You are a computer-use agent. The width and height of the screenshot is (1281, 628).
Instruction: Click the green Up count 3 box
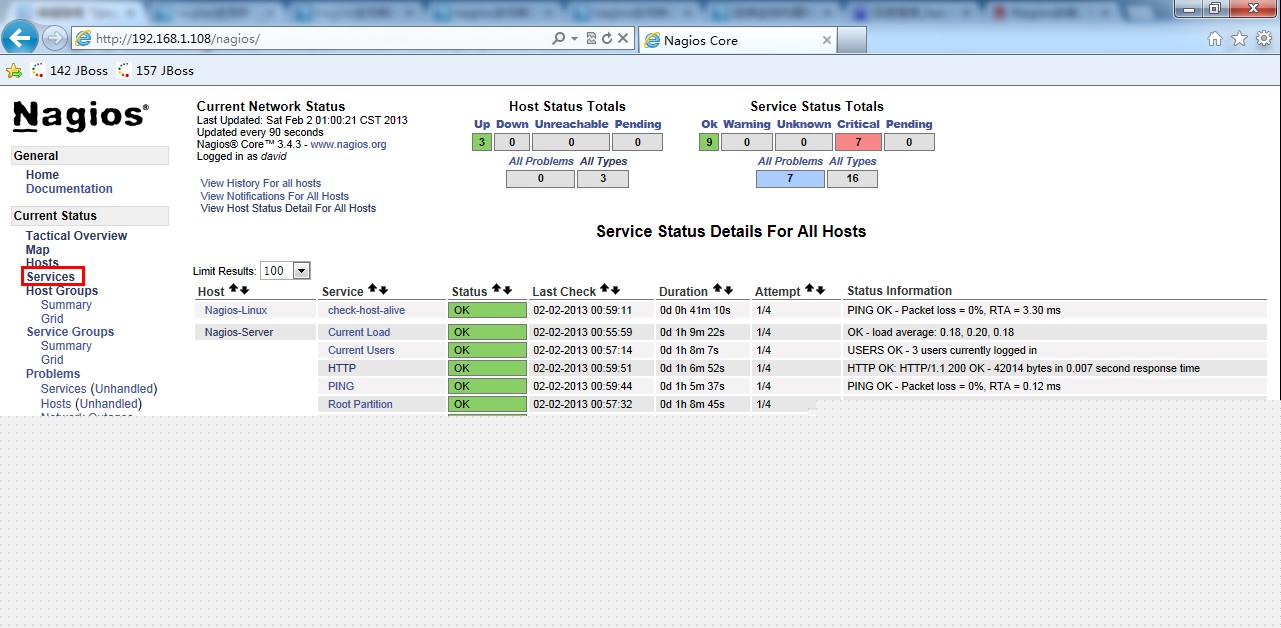point(482,142)
